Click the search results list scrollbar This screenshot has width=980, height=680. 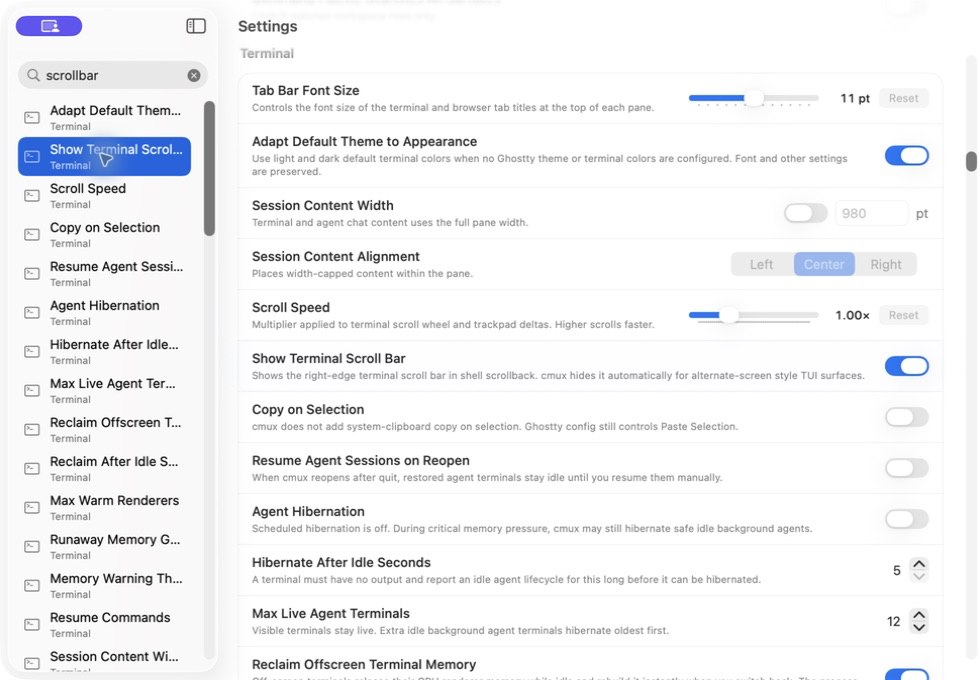coord(209,168)
